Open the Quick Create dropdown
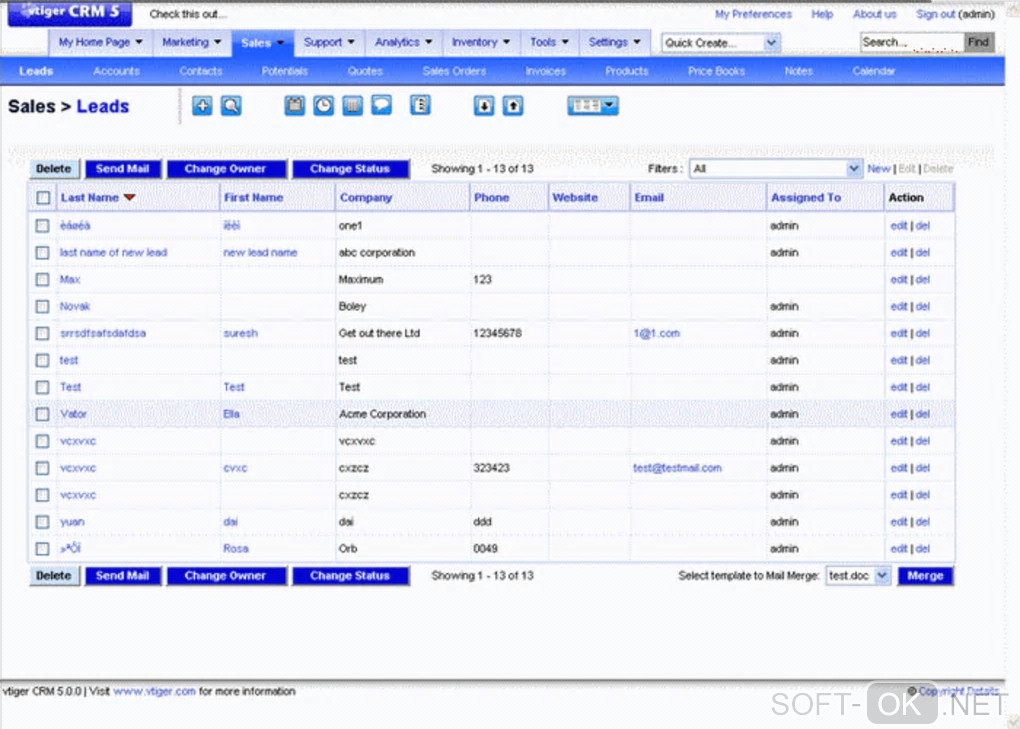This screenshot has width=1020, height=729. pos(721,43)
